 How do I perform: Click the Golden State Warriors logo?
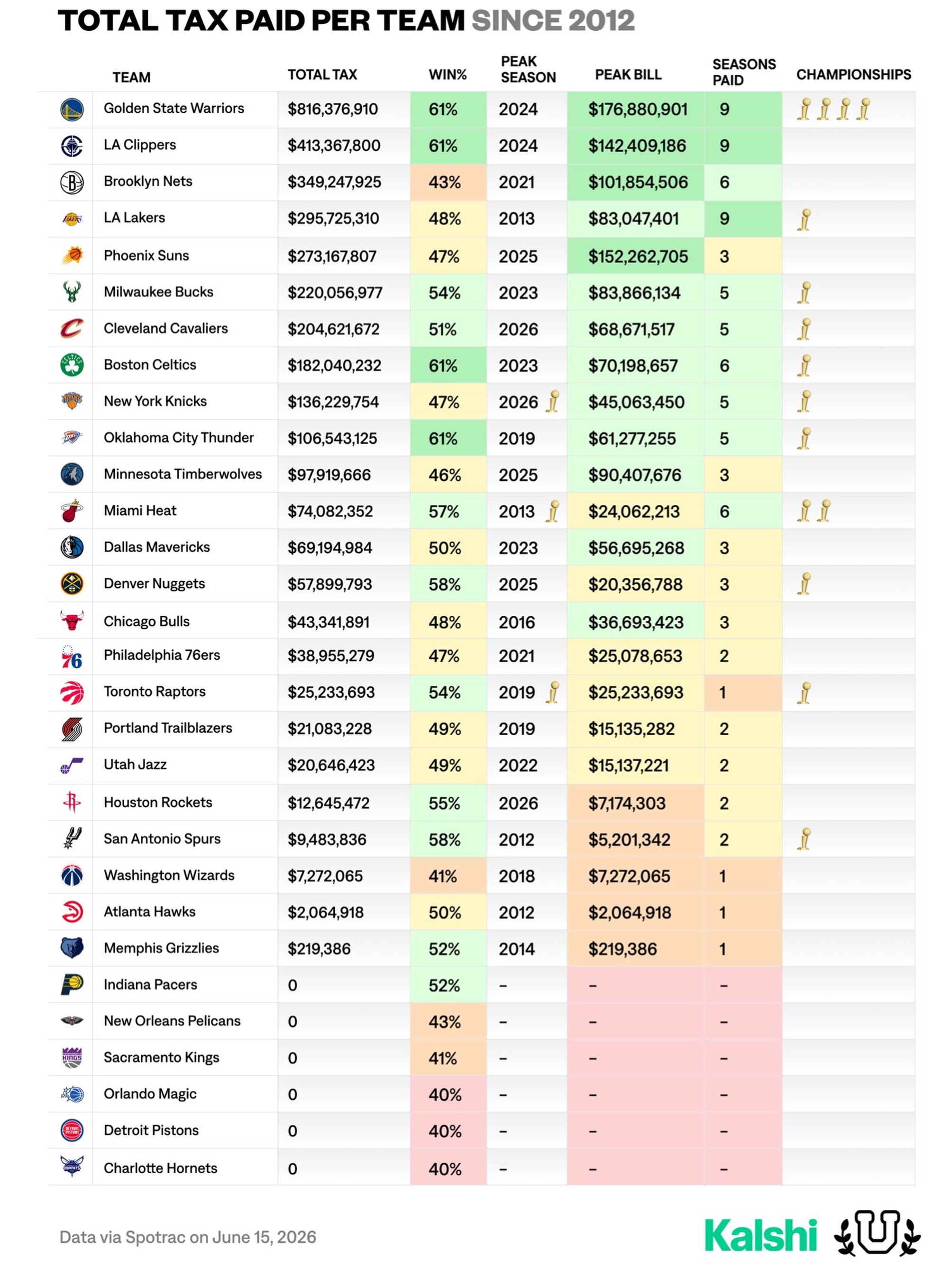tap(72, 109)
